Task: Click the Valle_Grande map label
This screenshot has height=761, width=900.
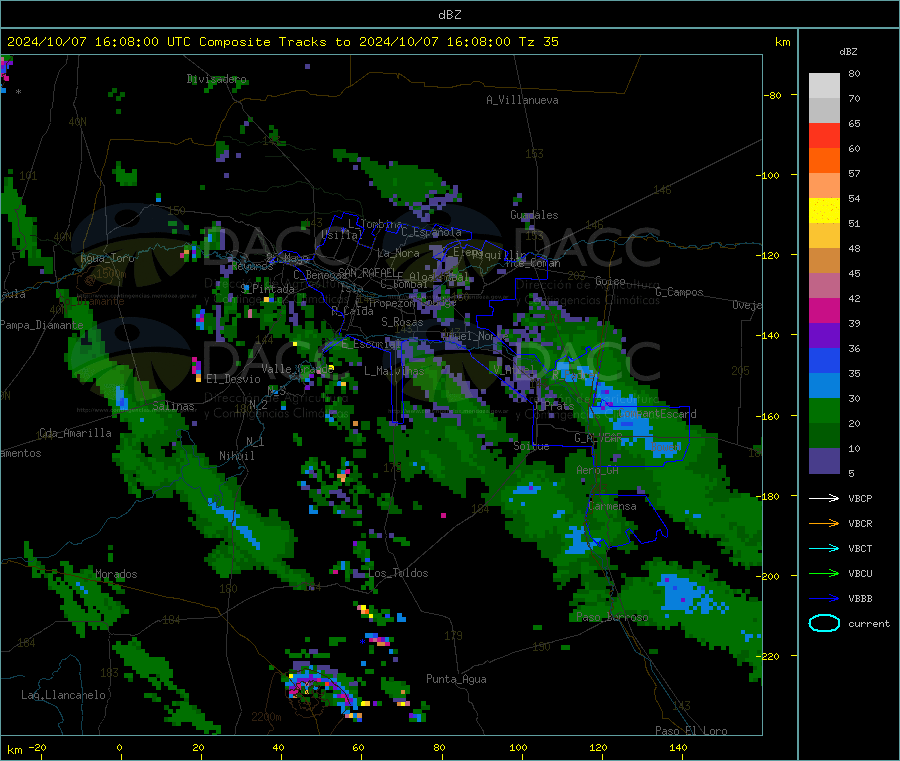Action: pos(297,368)
